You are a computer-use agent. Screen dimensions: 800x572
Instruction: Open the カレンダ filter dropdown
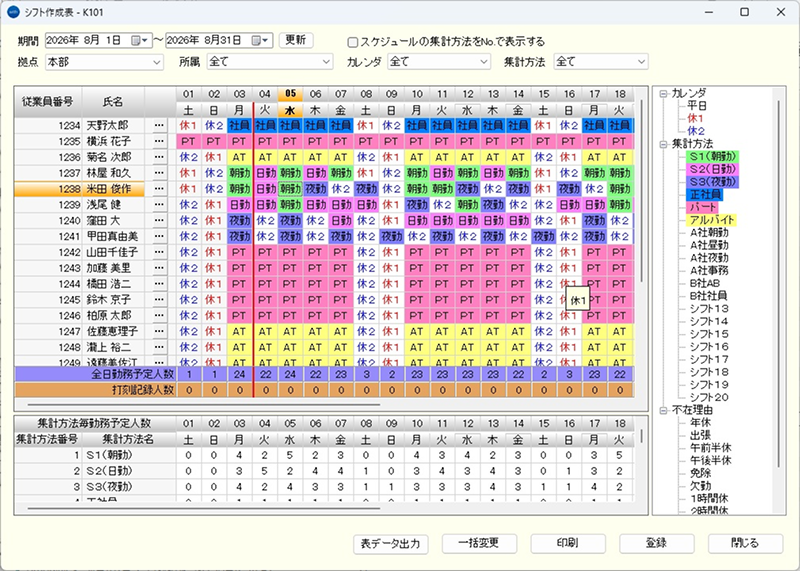tap(439, 62)
